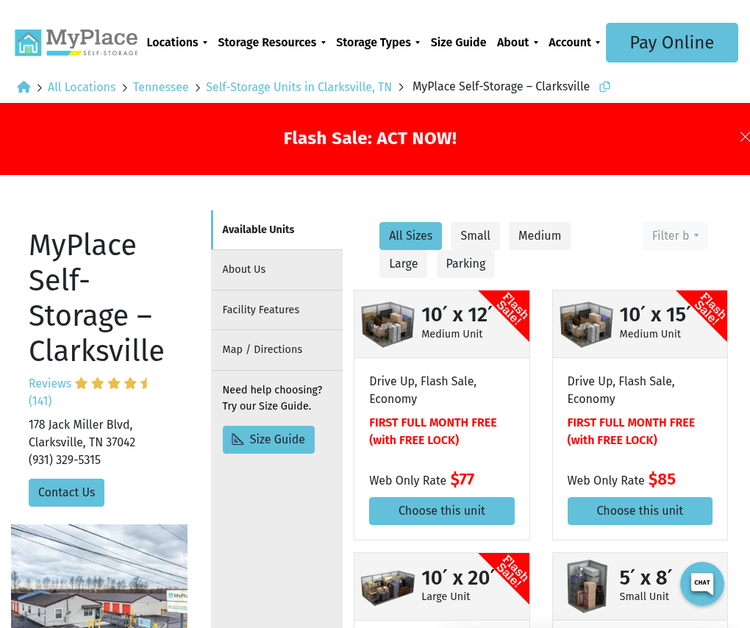Screen dimensions: 750x628
Task: Click the 10' x 20' large unit image
Action: click(x=387, y=586)
